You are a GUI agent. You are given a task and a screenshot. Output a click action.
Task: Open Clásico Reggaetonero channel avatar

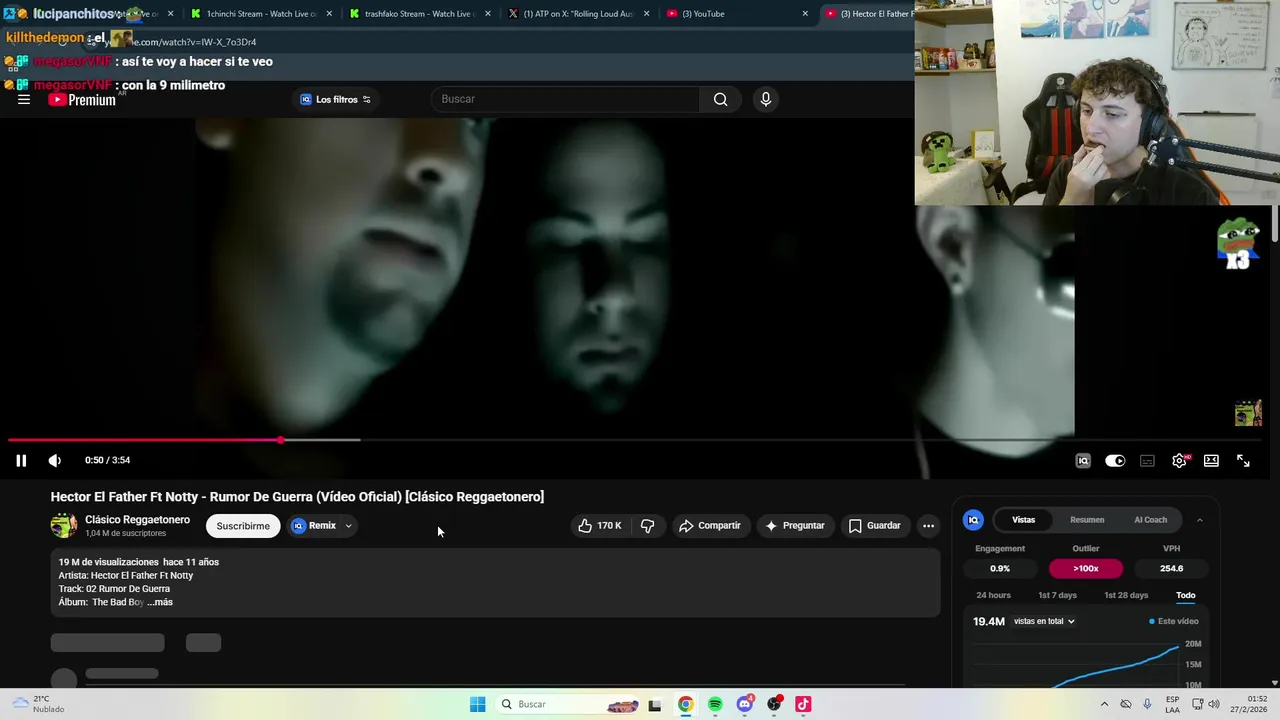point(64,526)
